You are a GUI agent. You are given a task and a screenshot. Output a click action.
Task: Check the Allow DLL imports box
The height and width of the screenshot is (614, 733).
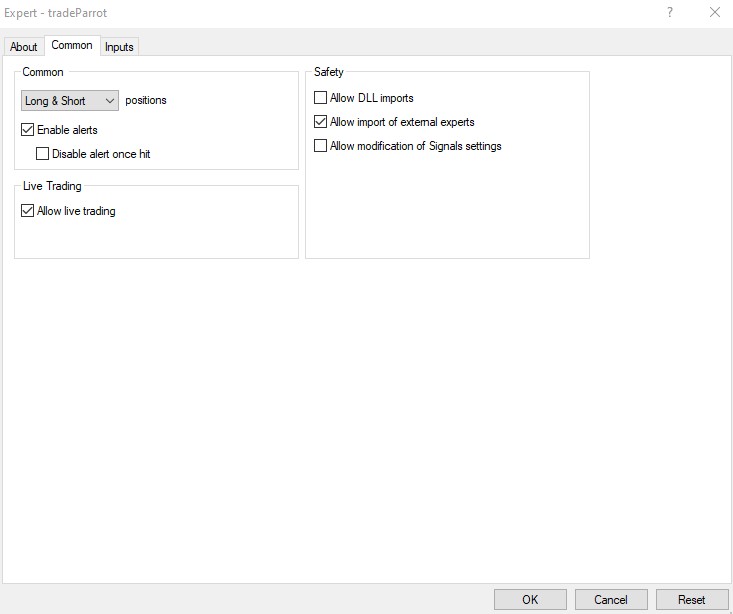321,98
